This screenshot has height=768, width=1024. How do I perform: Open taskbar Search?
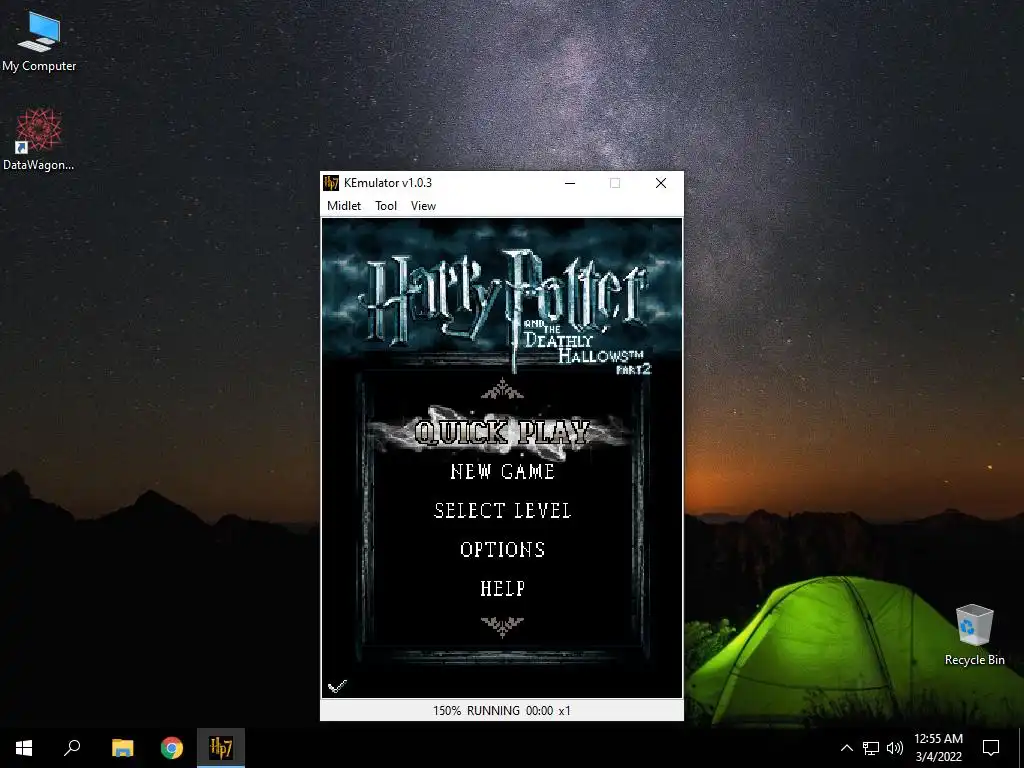pos(72,748)
